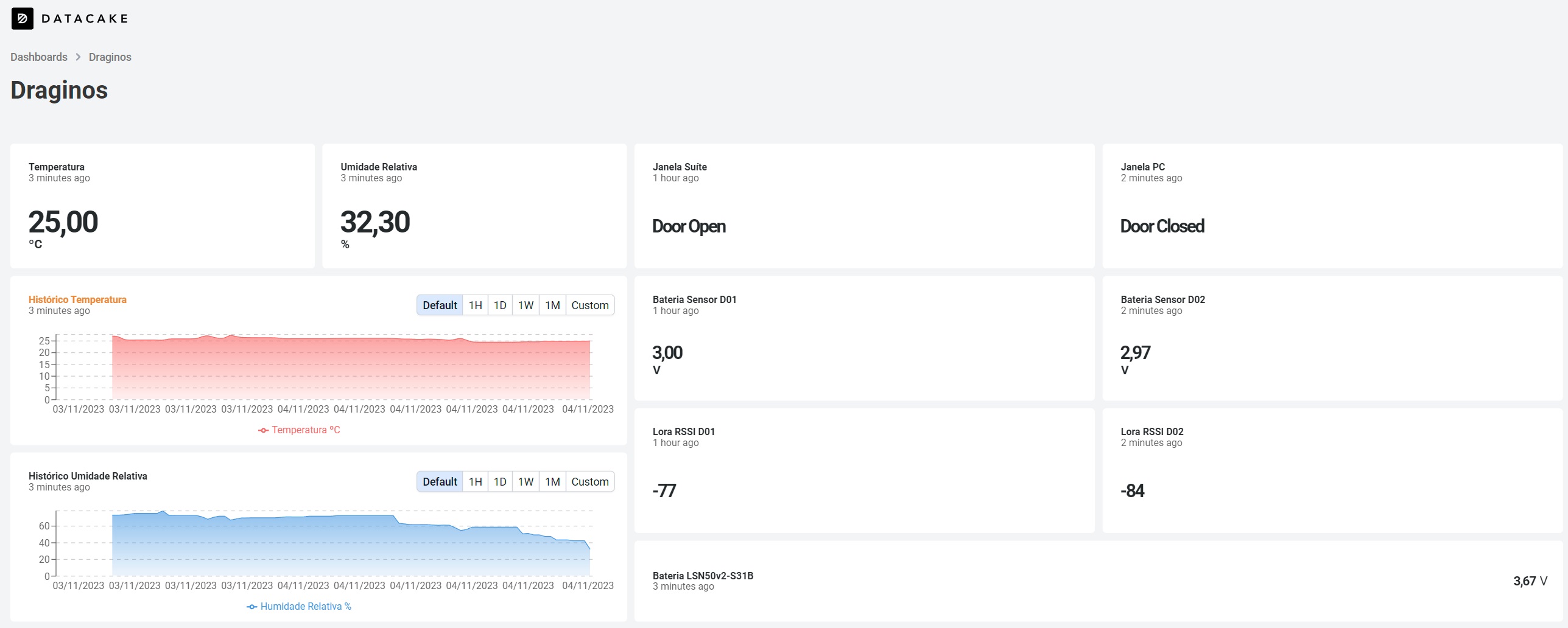
Task: Click the Janela PC widget title
Action: point(1143,167)
